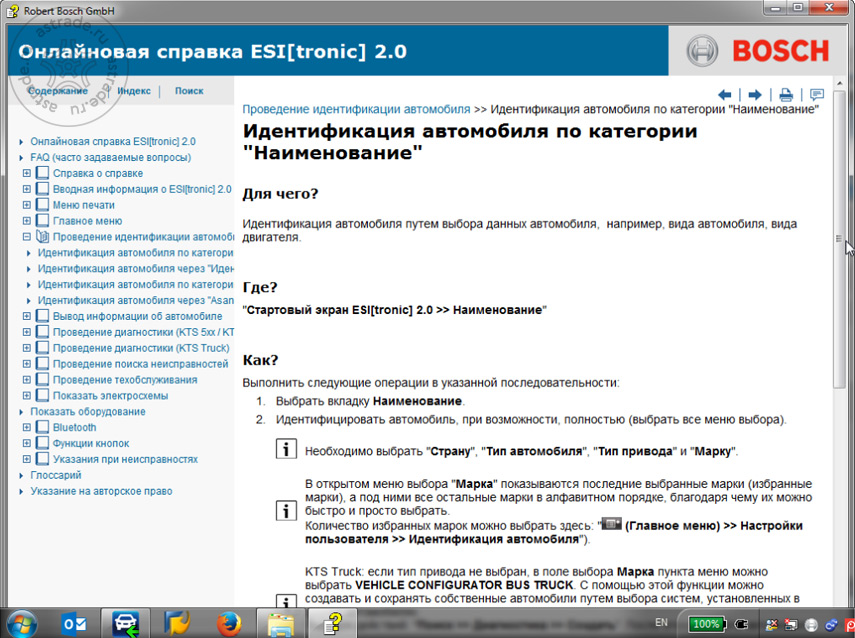Image resolution: width=855 pixels, height=638 pixels.
Task: Click book icon beside Справка о справке
Action: 42,173
